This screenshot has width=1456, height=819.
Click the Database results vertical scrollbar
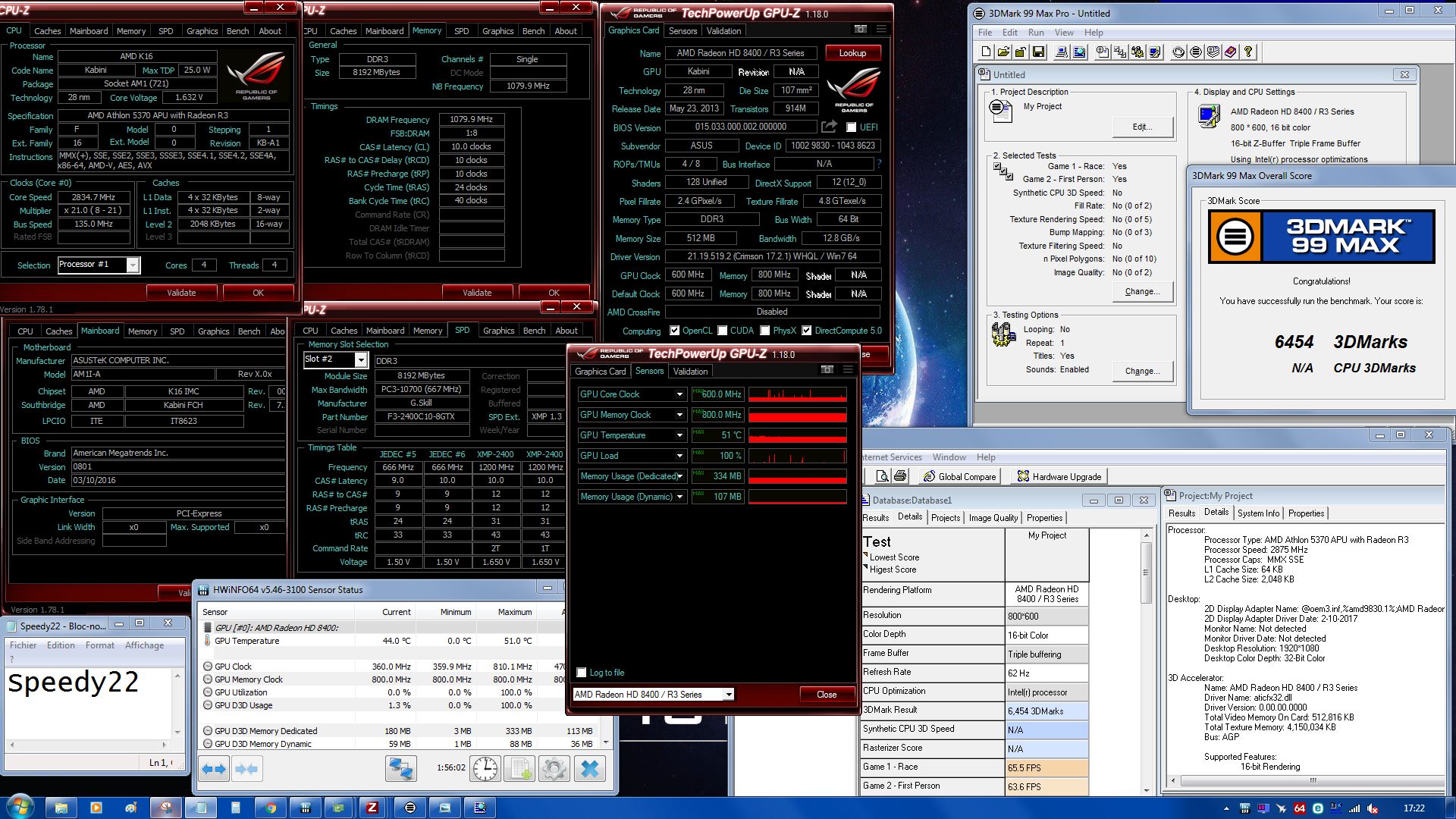click(1146, 661)
